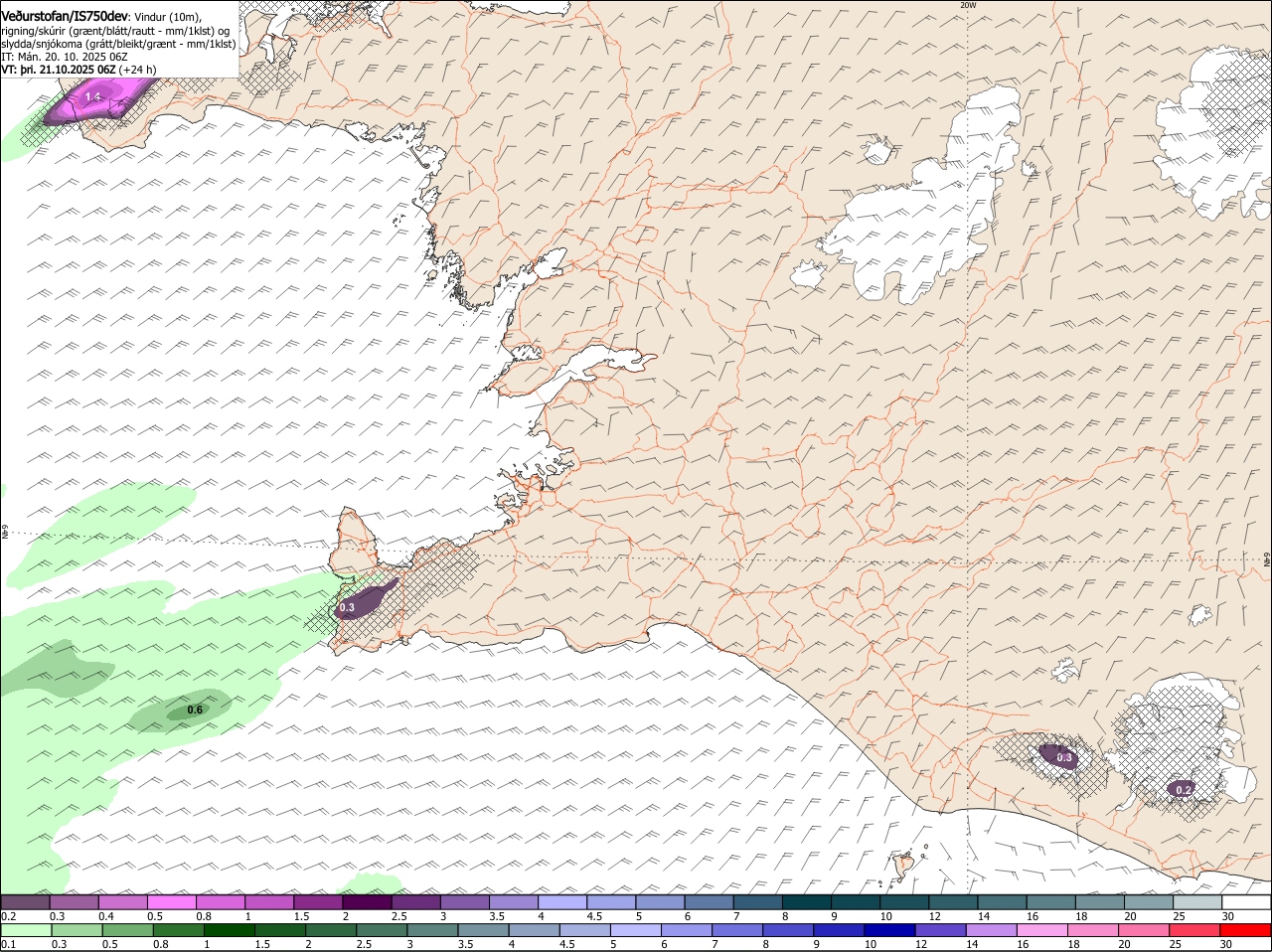Choose the bright pink upper swatch labeled 0.5
The height and width of the screenshot is (952, 1272).
(172, 902)
